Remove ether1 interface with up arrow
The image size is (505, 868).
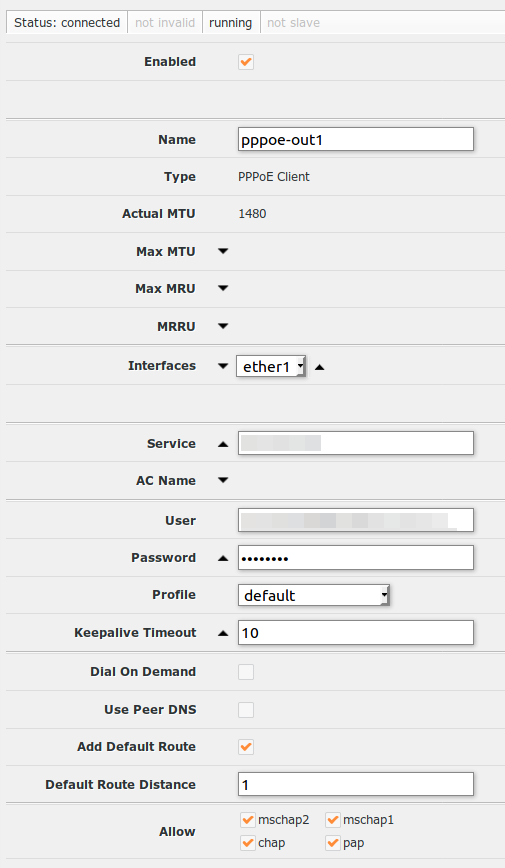click(320, 367)
